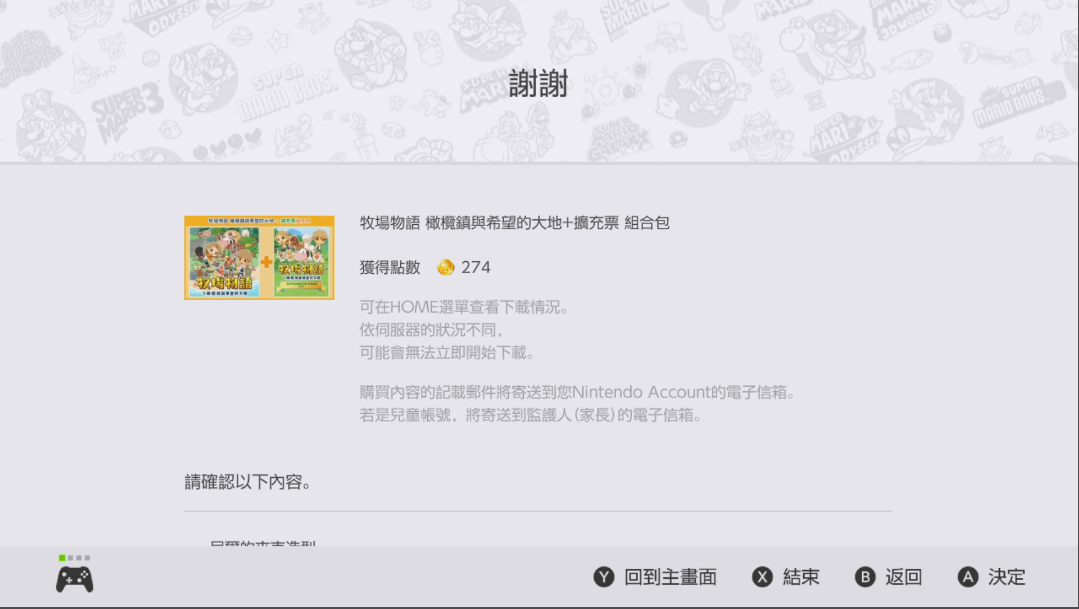1079x609 pixels.
Task: Click the Nintendo Account email notice text
Action: coord(578,403)
